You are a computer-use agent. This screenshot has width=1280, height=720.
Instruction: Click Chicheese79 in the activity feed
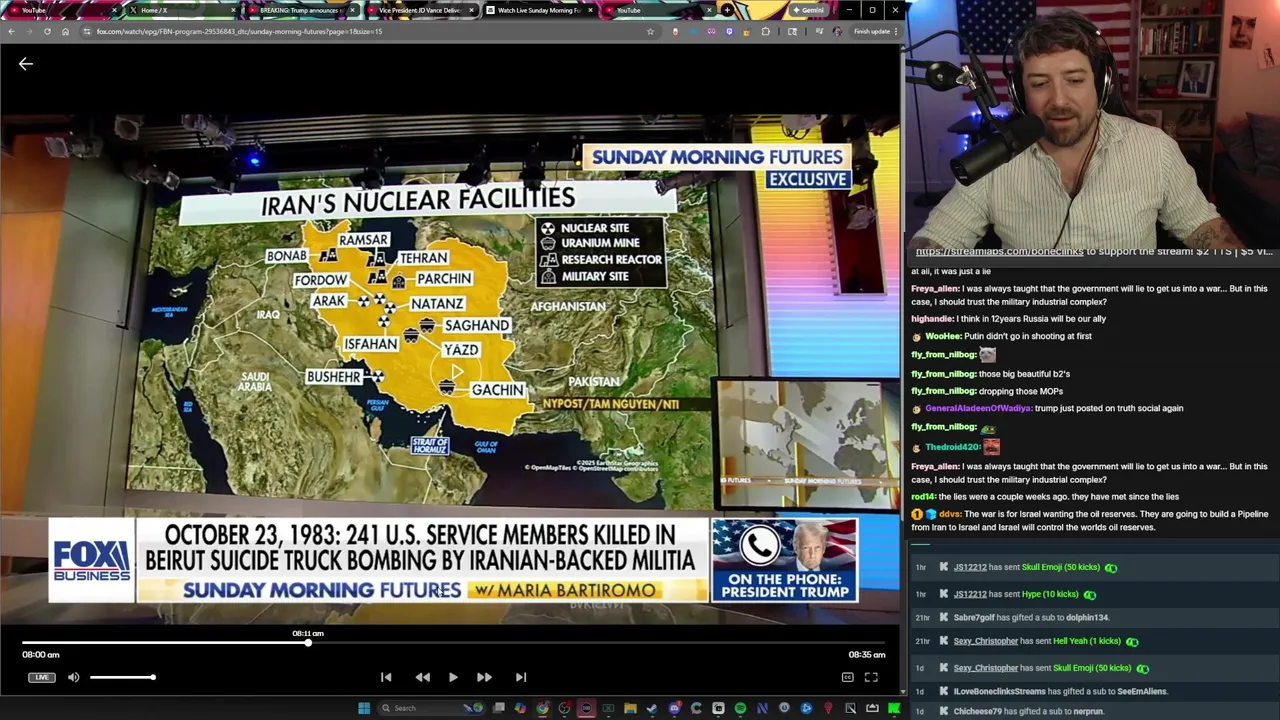[x=978, y=711]
